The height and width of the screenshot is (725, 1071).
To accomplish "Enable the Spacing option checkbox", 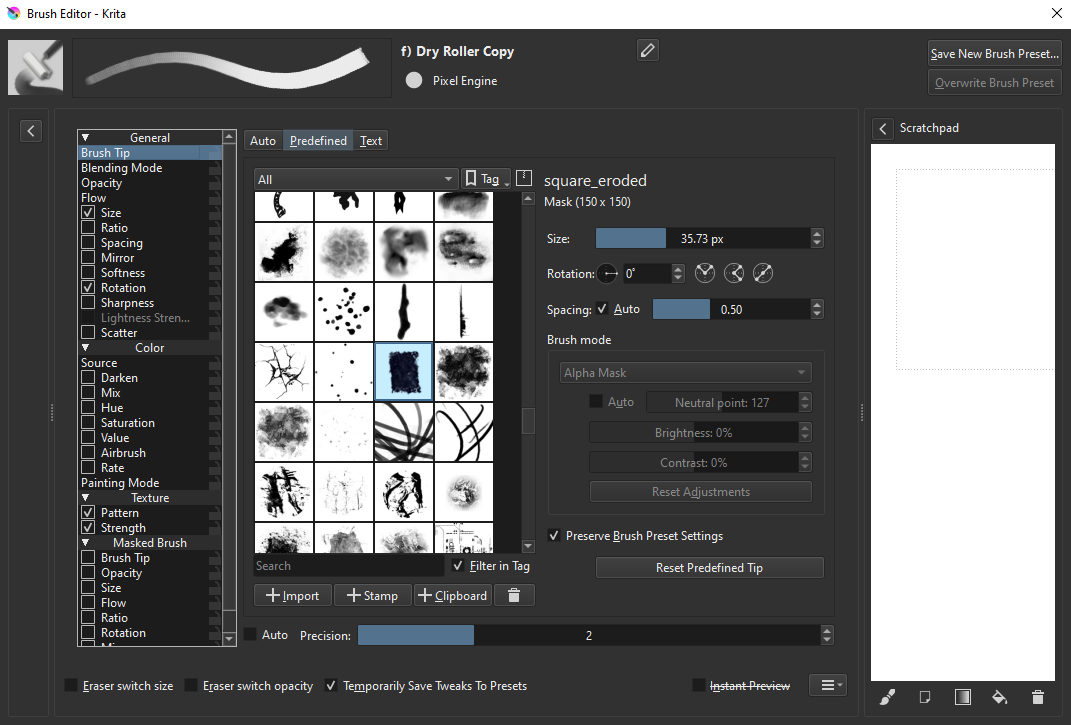I will coord(89,243).
